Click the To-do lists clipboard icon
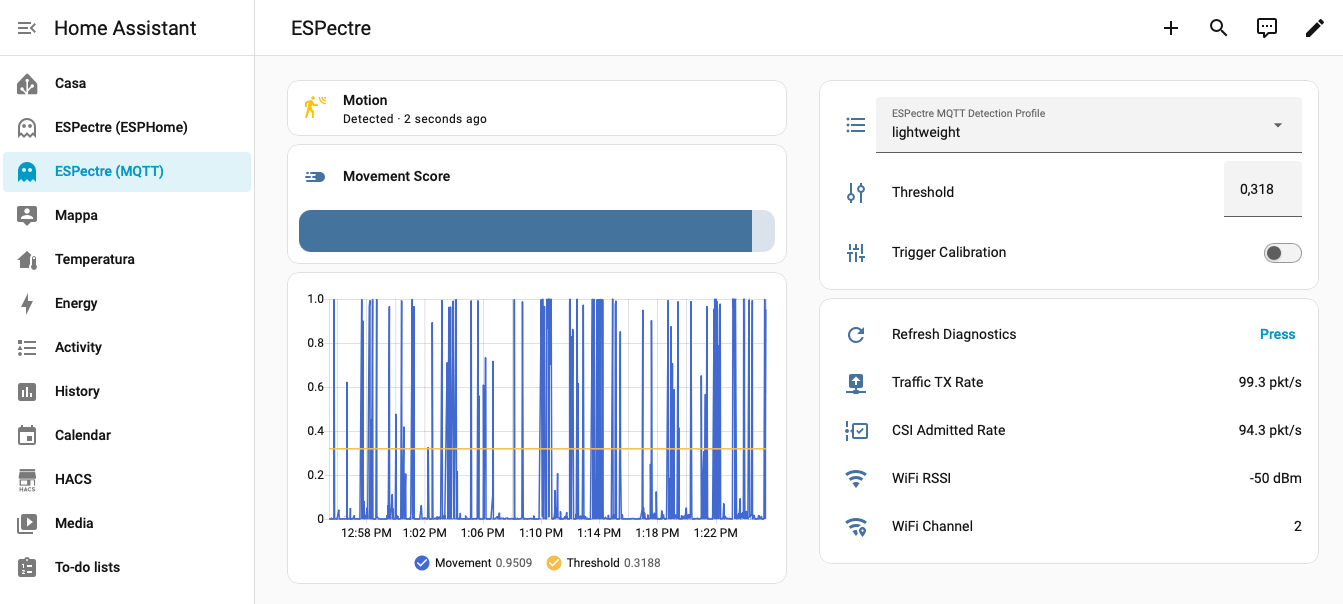 (x=27, y=567)
